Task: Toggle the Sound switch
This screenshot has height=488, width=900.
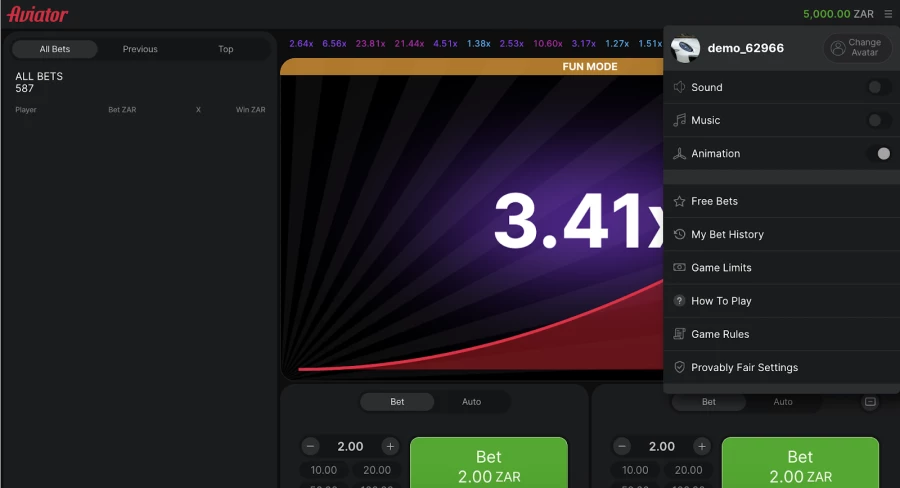Action: coord(878,87)
